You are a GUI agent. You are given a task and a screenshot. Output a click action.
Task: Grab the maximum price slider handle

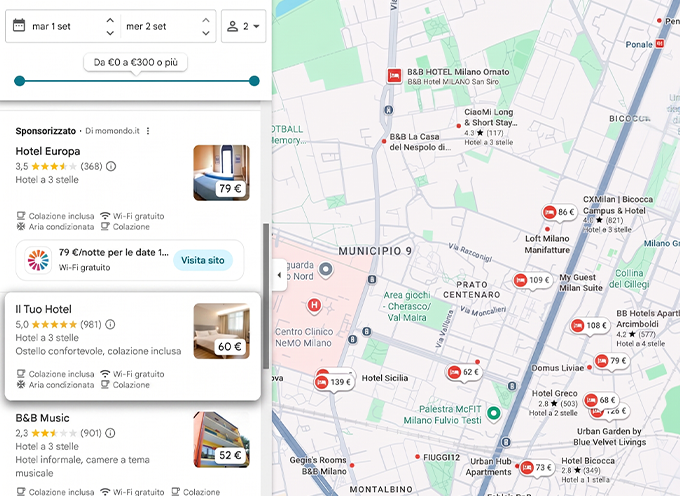[255, 81]
